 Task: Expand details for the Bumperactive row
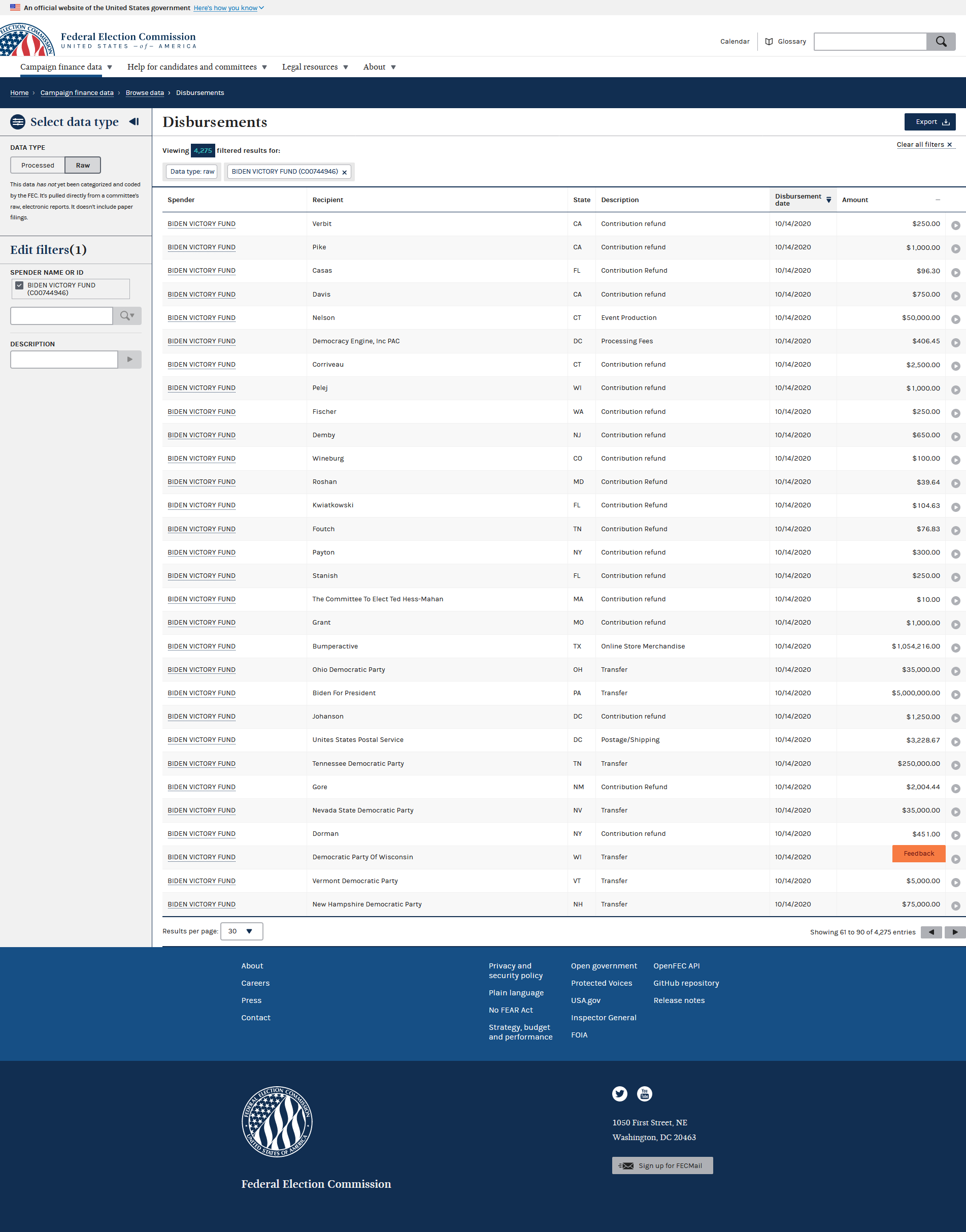pyautogui.click(x=955, y=647)
